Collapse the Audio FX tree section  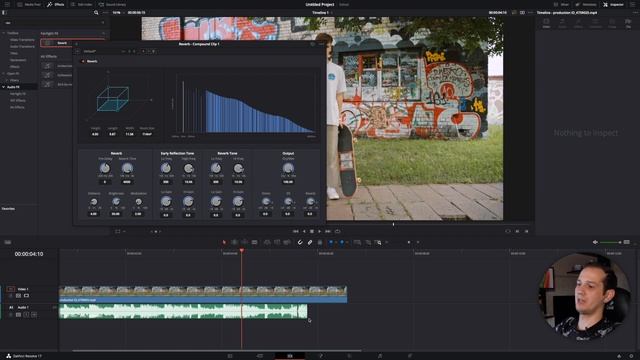4,87
